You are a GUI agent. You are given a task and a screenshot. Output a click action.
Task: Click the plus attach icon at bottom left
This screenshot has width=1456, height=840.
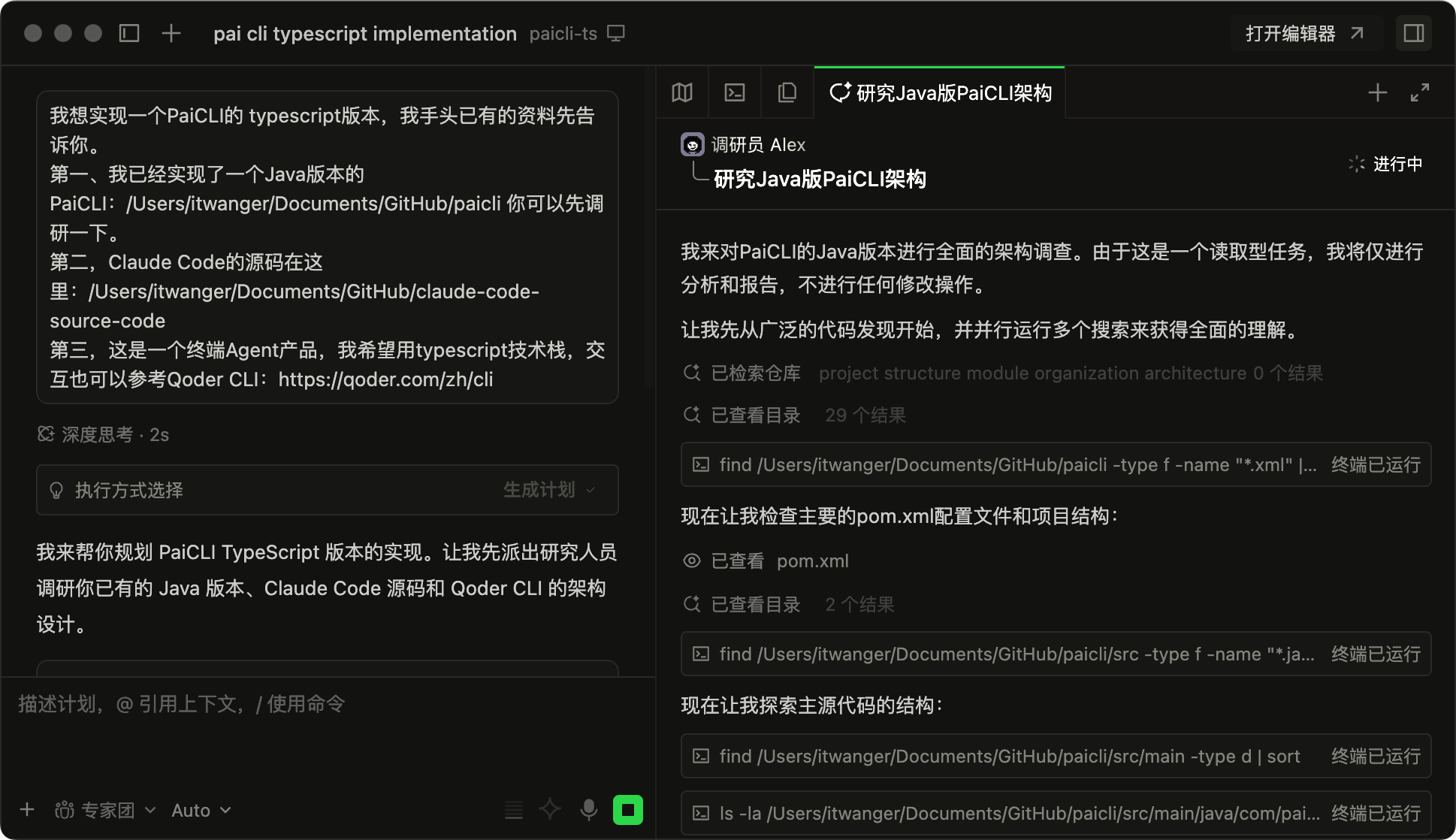click(x=27, y=809)
